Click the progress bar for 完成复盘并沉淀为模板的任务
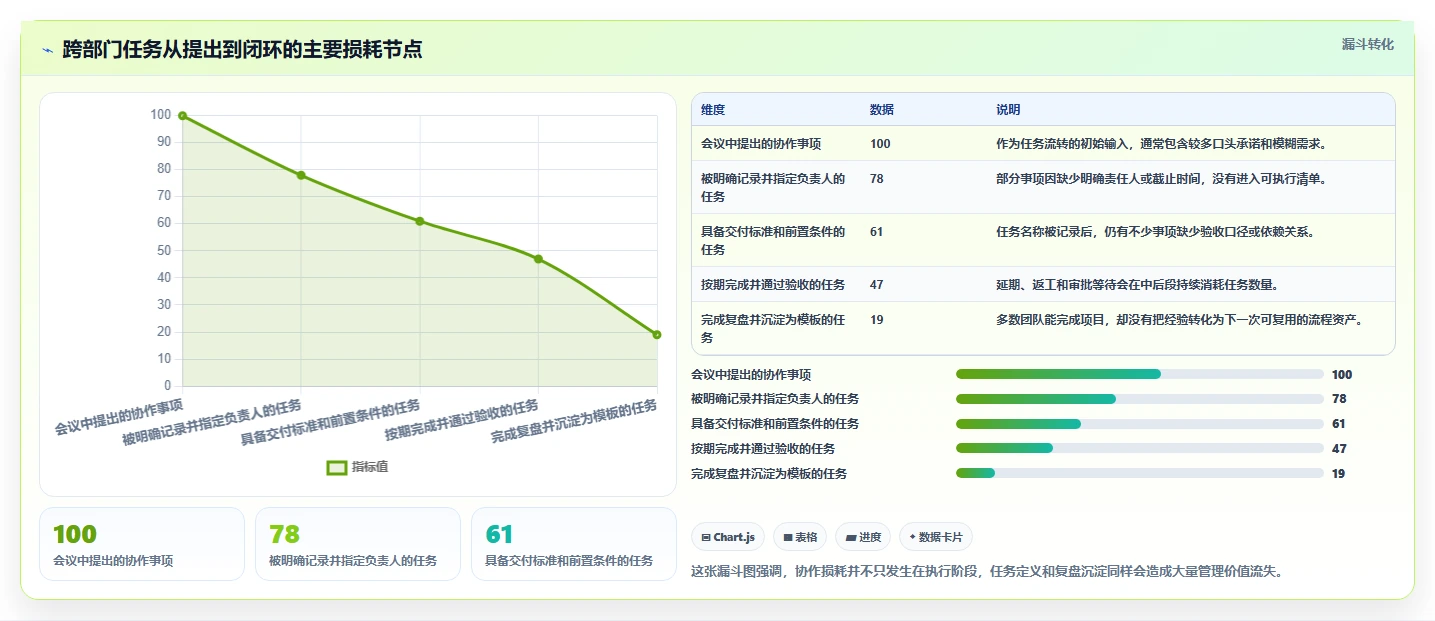Screen dimensions: 1435x621 [x=1140, y=473]
